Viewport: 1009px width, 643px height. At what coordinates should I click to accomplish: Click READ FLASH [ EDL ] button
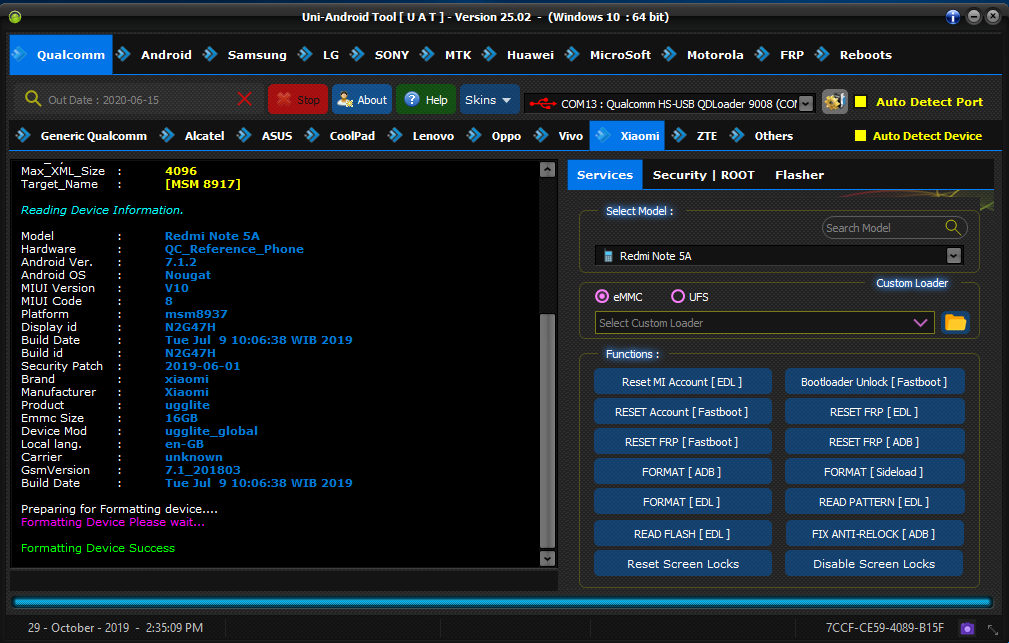click(x=682, y=534)
